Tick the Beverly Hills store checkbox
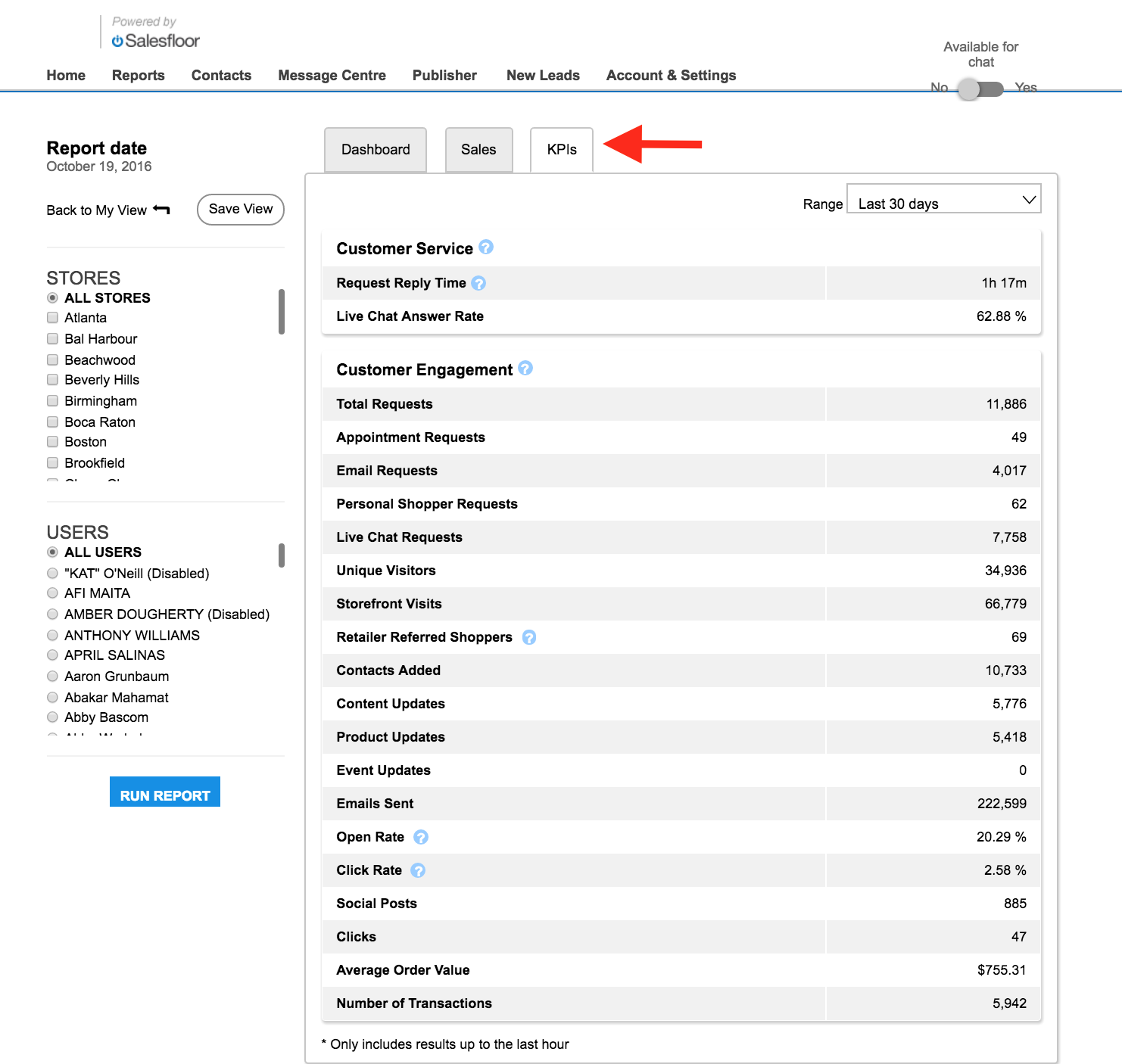 [52, 380]
